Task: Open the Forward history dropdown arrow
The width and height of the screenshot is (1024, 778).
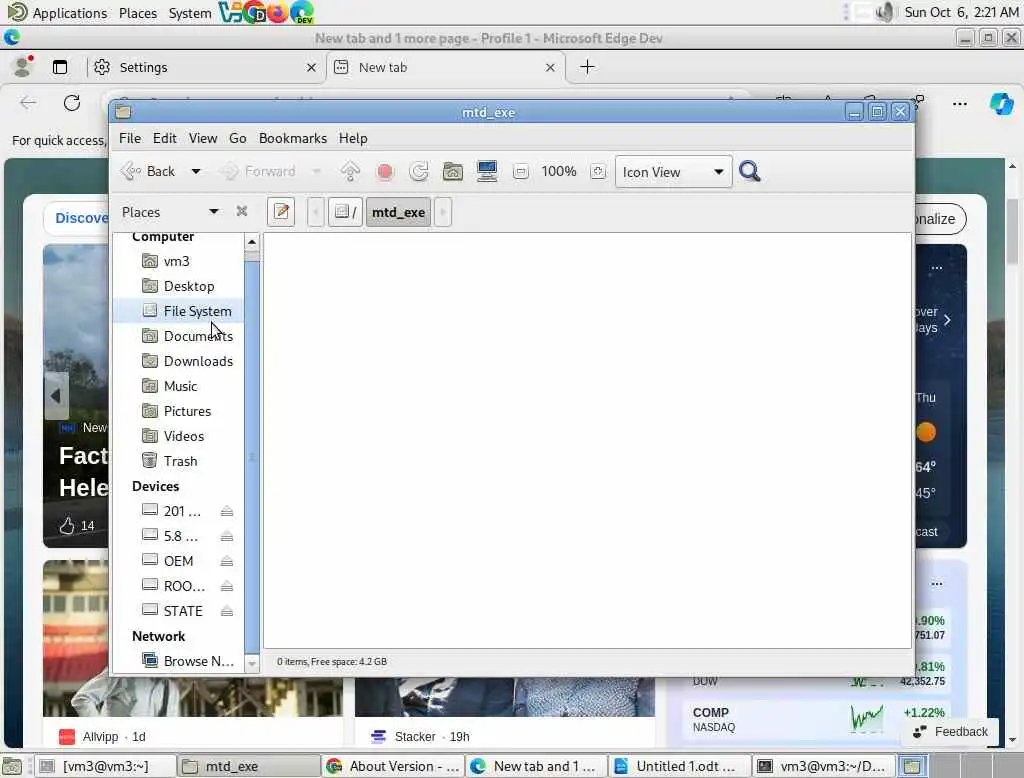Action: tap(317, 172)
